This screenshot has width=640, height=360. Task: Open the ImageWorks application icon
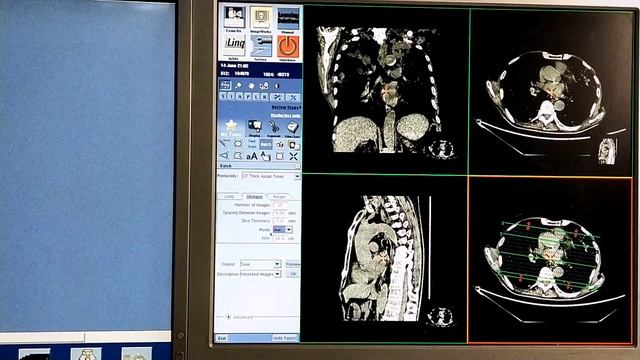tap(260, 18)
